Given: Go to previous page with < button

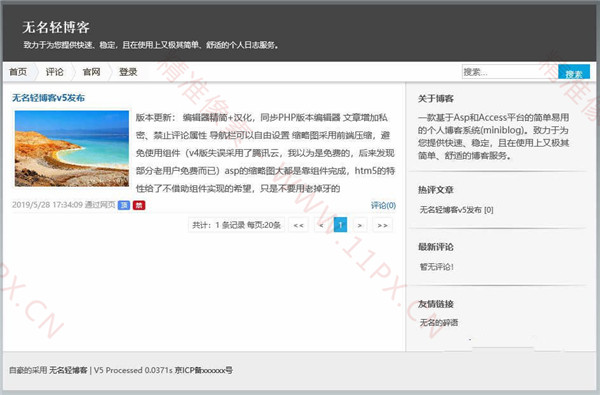Looking at the screenshot, I should pyautogui.click(x=321, y=225).
